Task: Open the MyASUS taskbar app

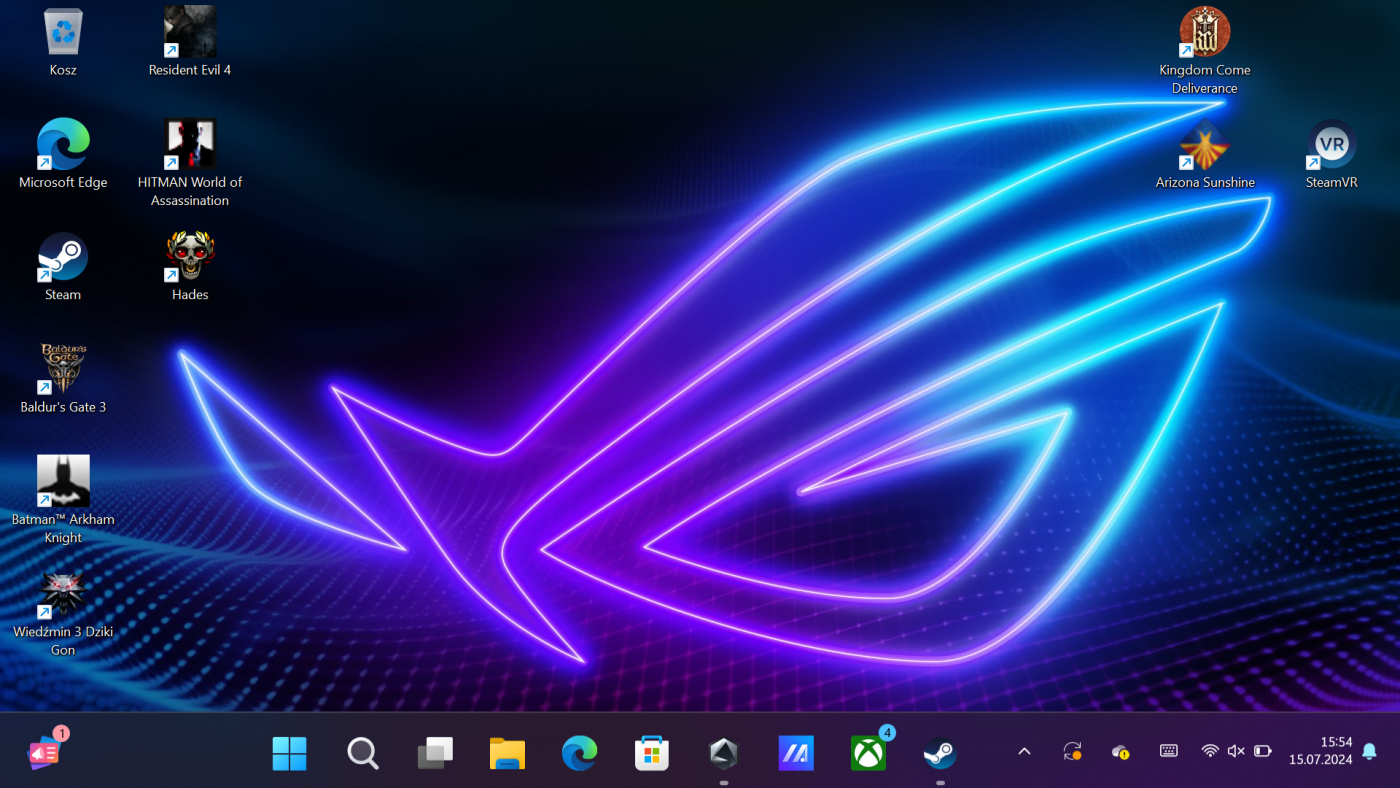Action: 796,753
